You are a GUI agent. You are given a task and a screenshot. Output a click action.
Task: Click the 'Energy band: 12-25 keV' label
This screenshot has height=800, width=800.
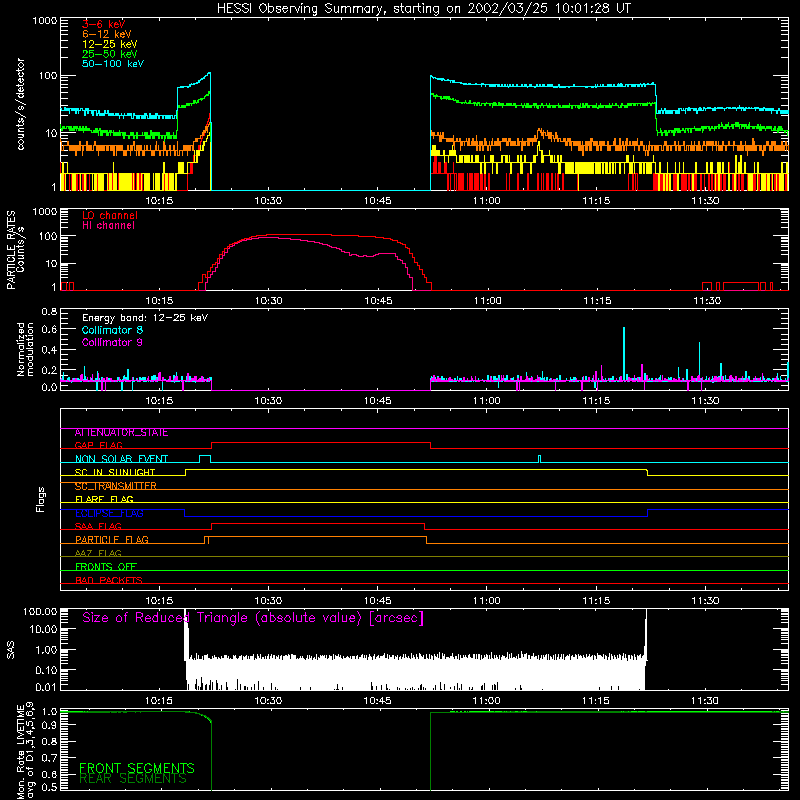145,318
